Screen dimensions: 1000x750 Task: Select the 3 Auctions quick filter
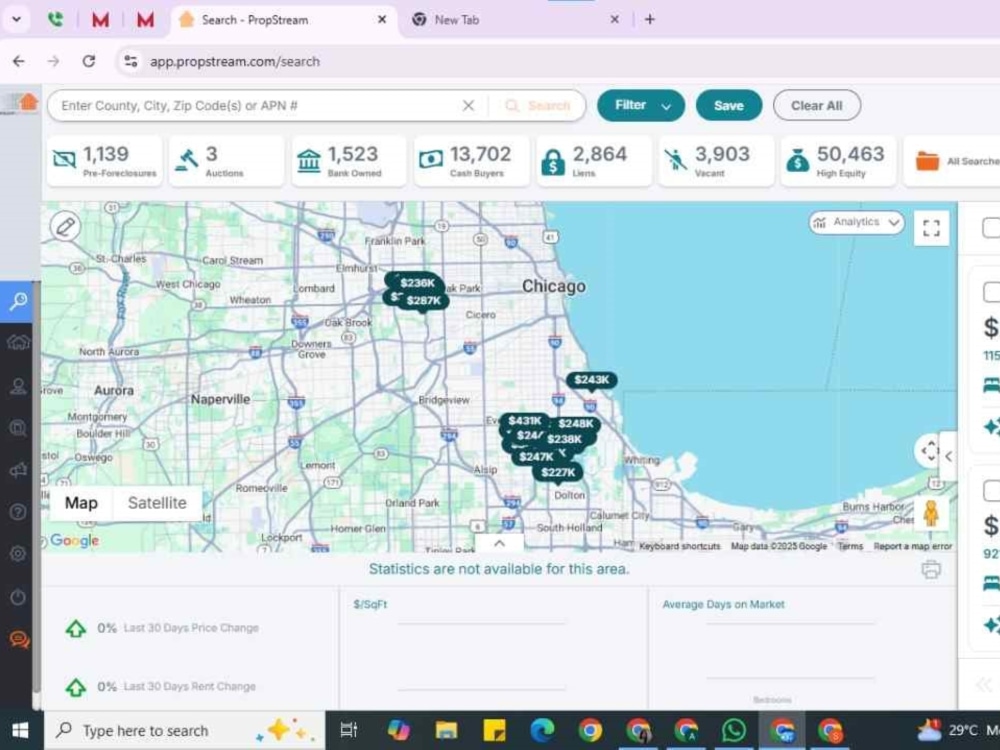click(x=226, y=161)
